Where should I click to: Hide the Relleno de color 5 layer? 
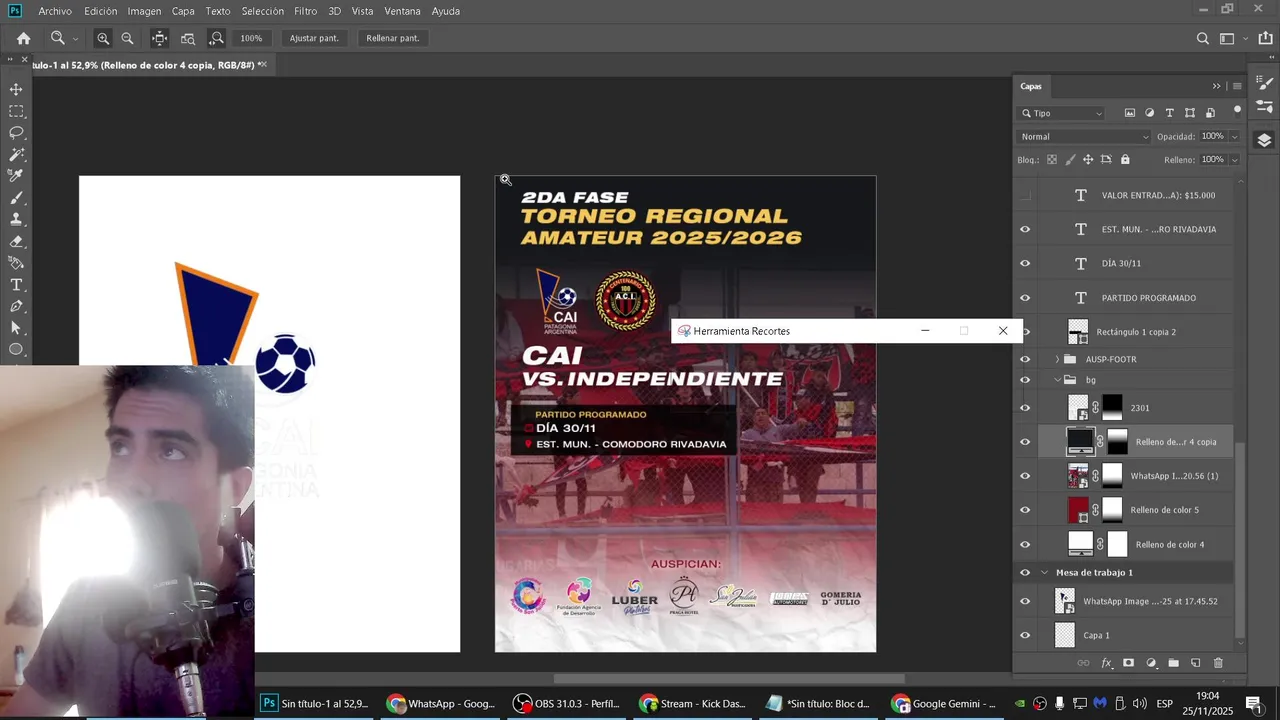(1025, 510)
